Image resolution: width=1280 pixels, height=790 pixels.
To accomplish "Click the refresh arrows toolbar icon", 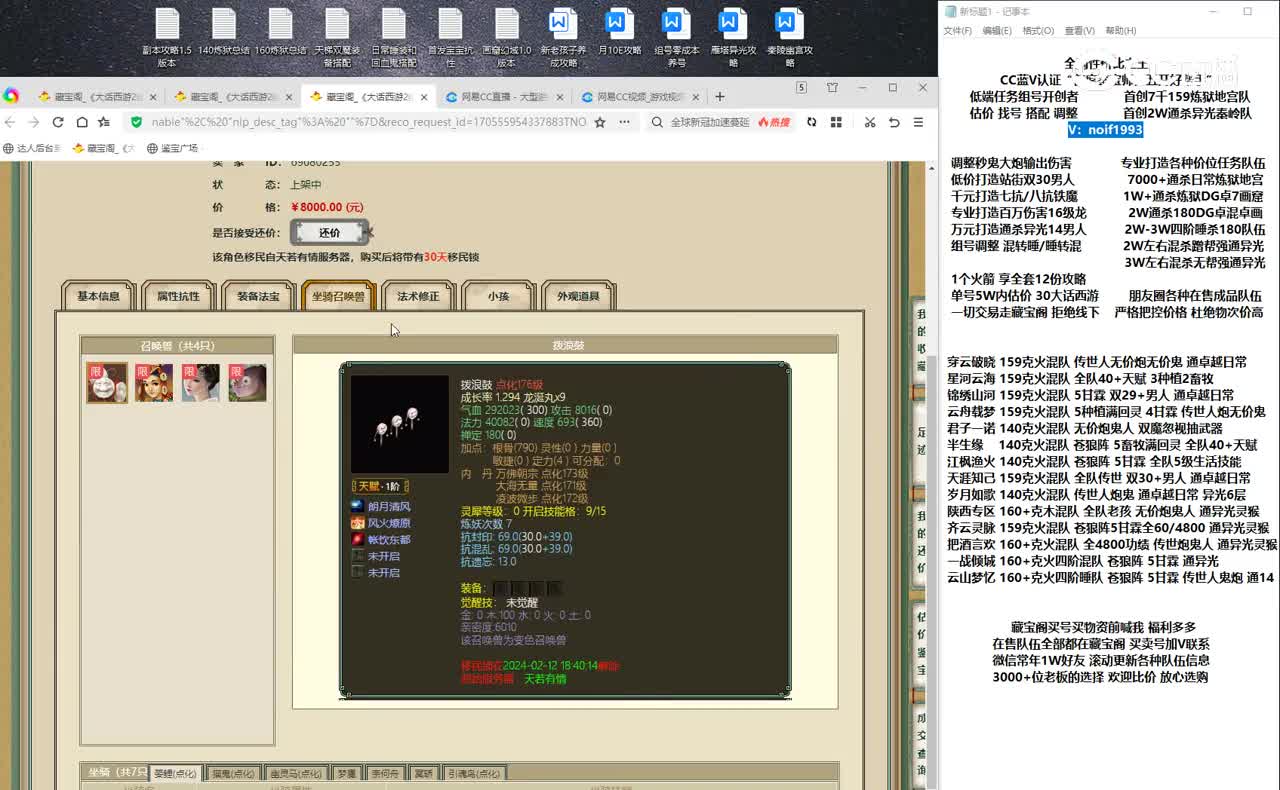I will click(x=811, y=122).
